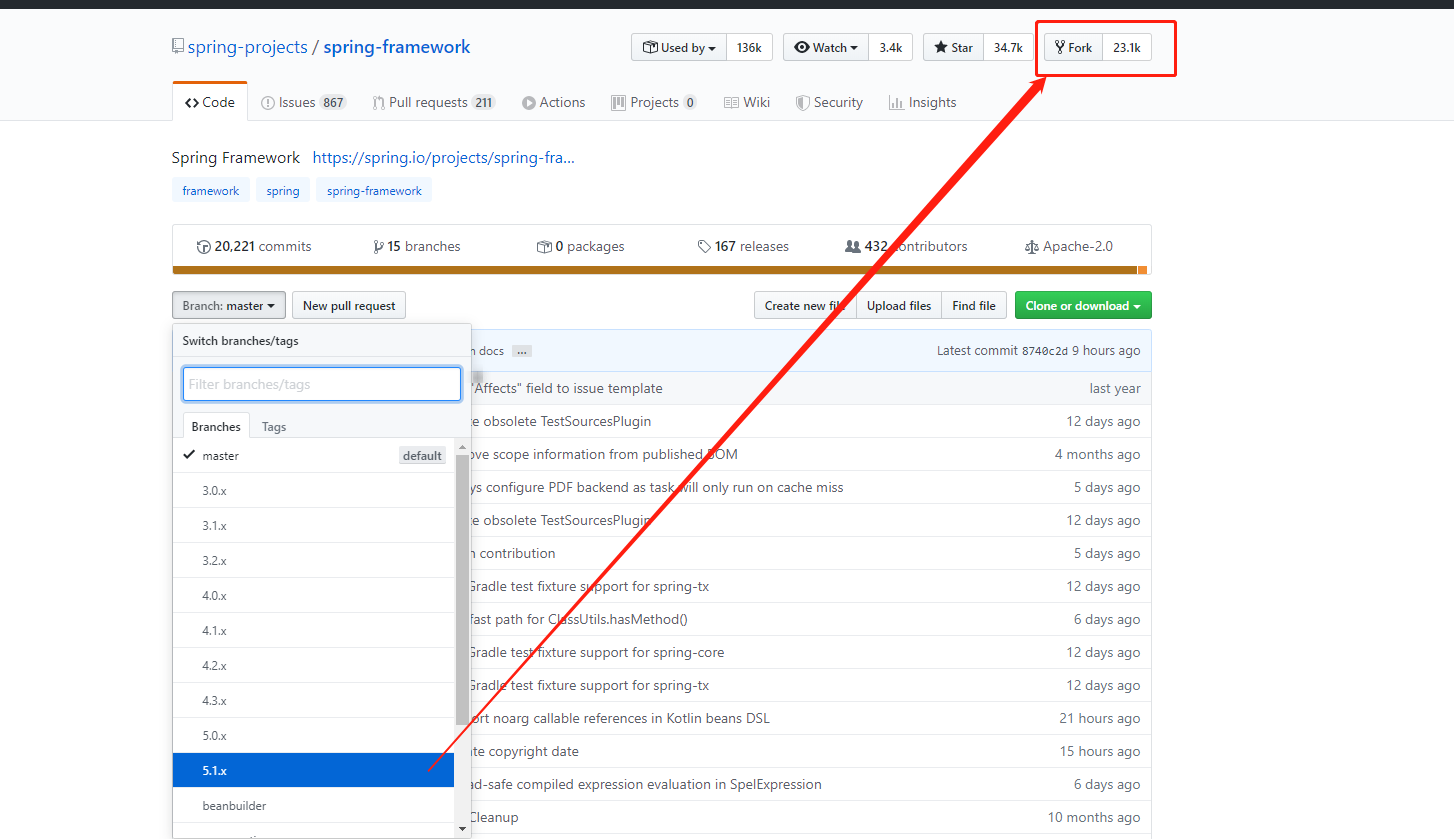
Task: Open the ClassUtils.hasMethod() commit message
Action: [x=579, y=619]
